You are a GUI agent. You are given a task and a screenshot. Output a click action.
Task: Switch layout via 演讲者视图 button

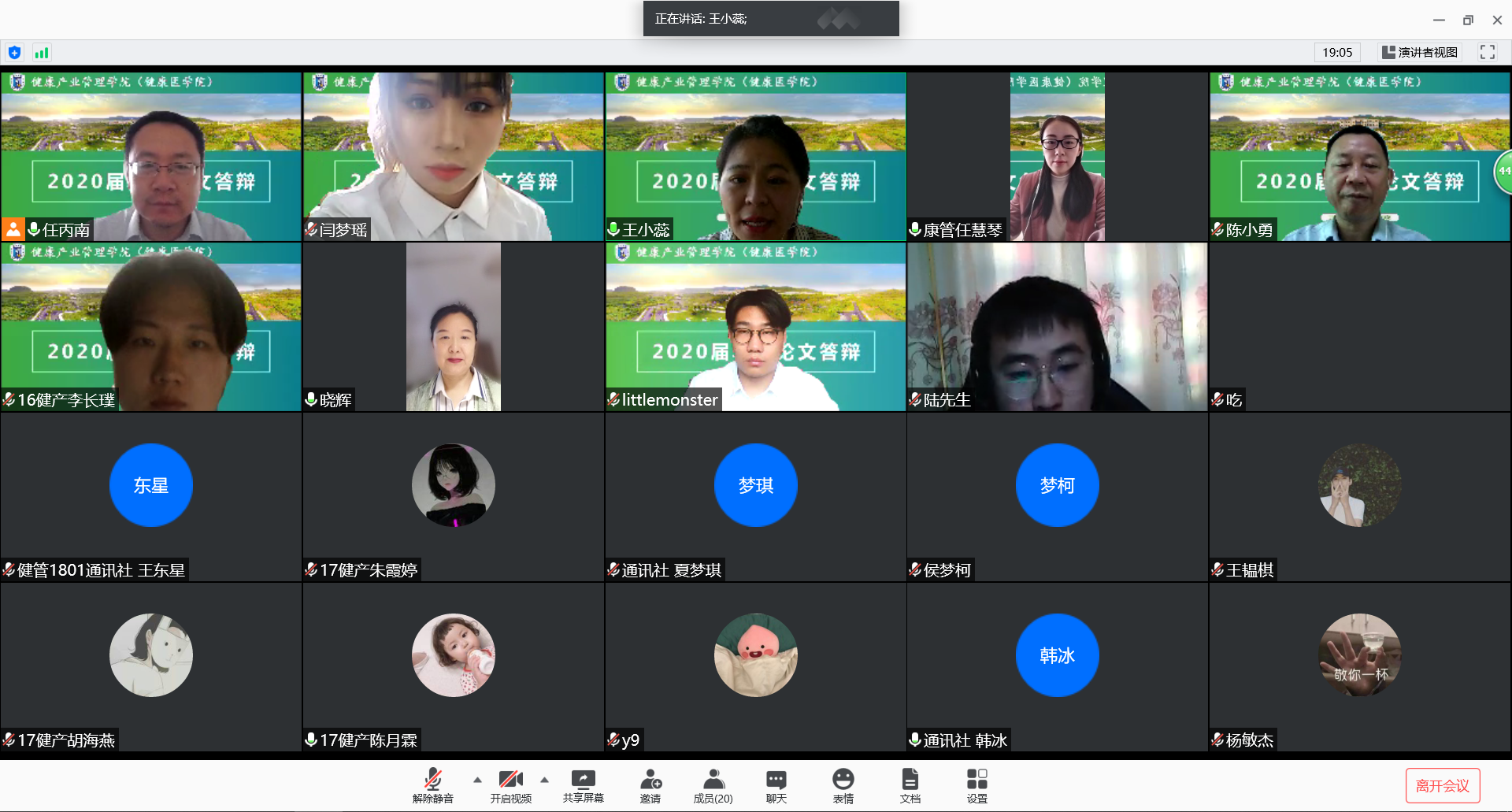click(x=1420, y=52)
